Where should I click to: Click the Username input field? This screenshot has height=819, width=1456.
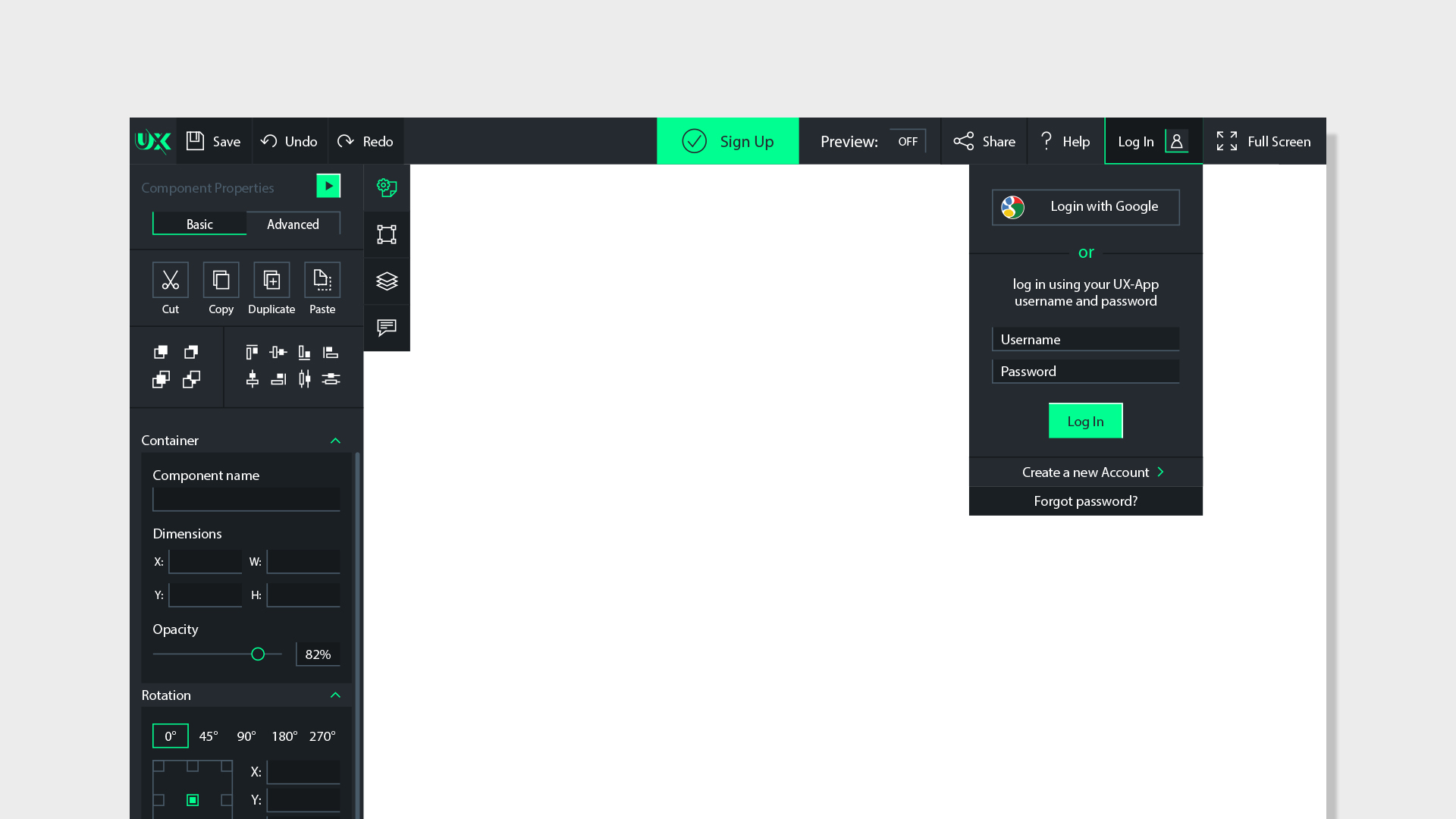[x=1085, y=339]
